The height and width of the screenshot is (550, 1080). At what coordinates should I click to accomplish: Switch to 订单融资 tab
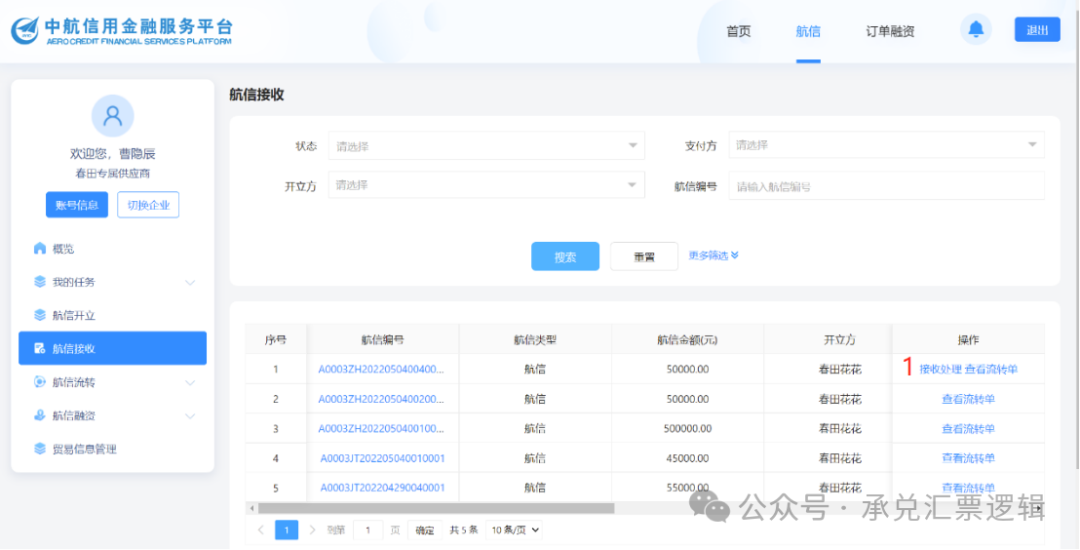click(890, 31)
